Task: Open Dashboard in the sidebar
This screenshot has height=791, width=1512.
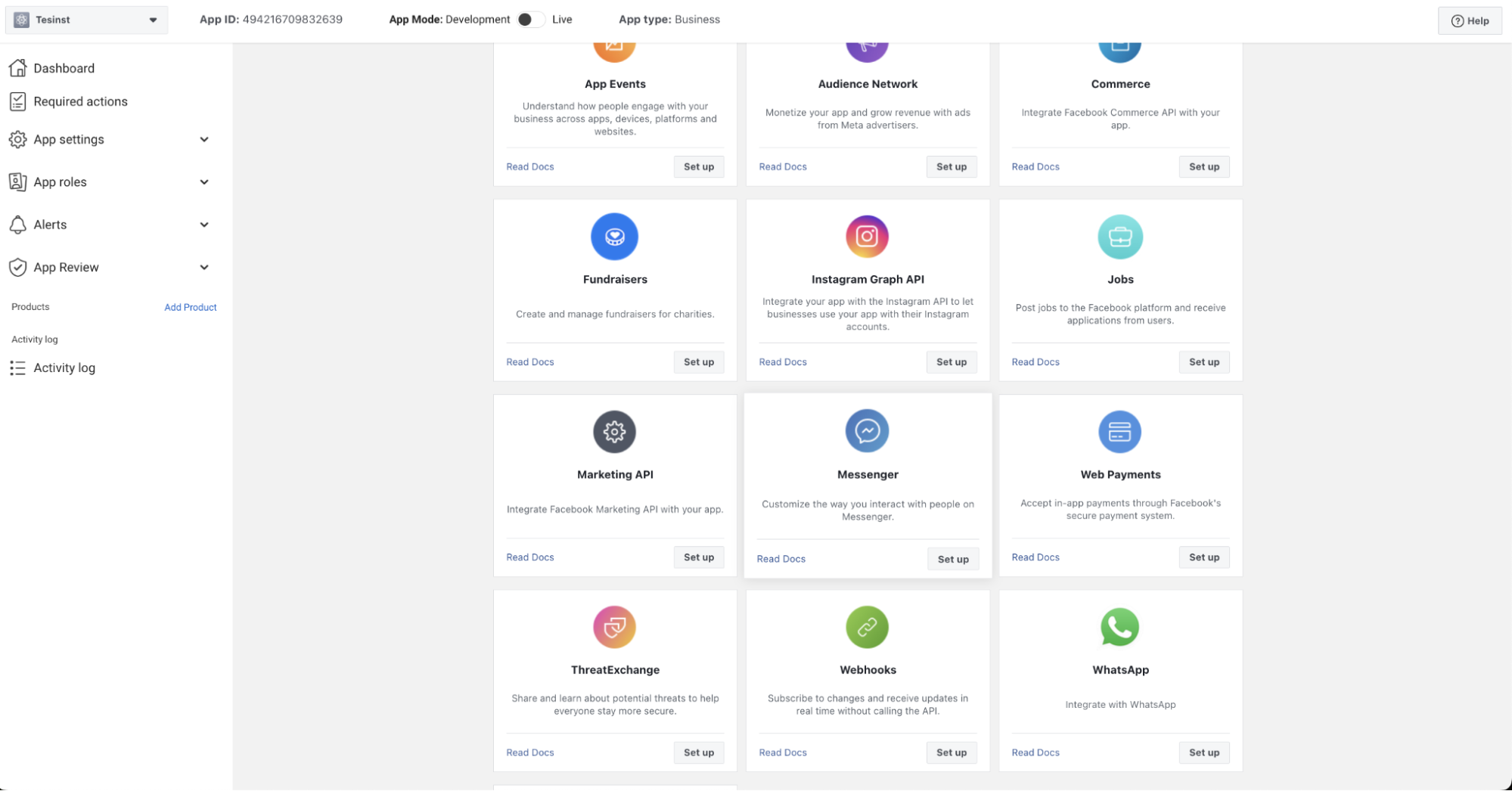Action: click(x=64, y=68)
